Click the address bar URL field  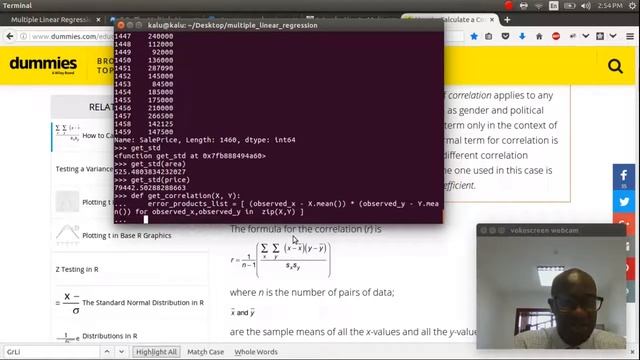coord(71,36)
